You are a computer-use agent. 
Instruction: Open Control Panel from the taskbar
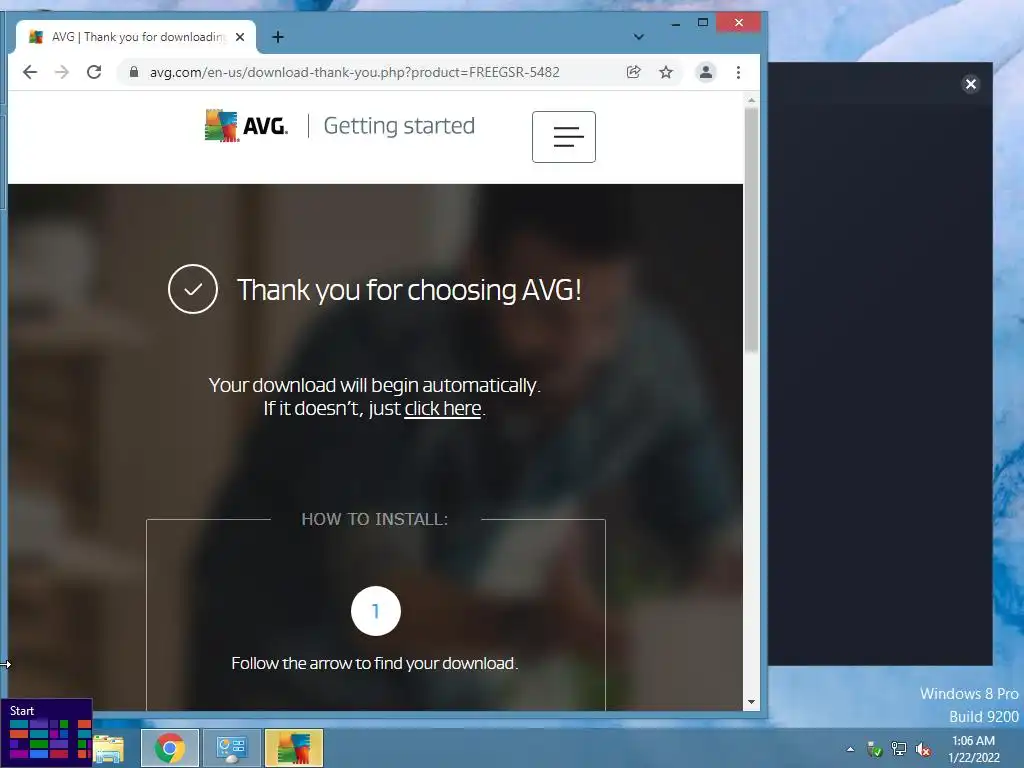tap(232, 748)
